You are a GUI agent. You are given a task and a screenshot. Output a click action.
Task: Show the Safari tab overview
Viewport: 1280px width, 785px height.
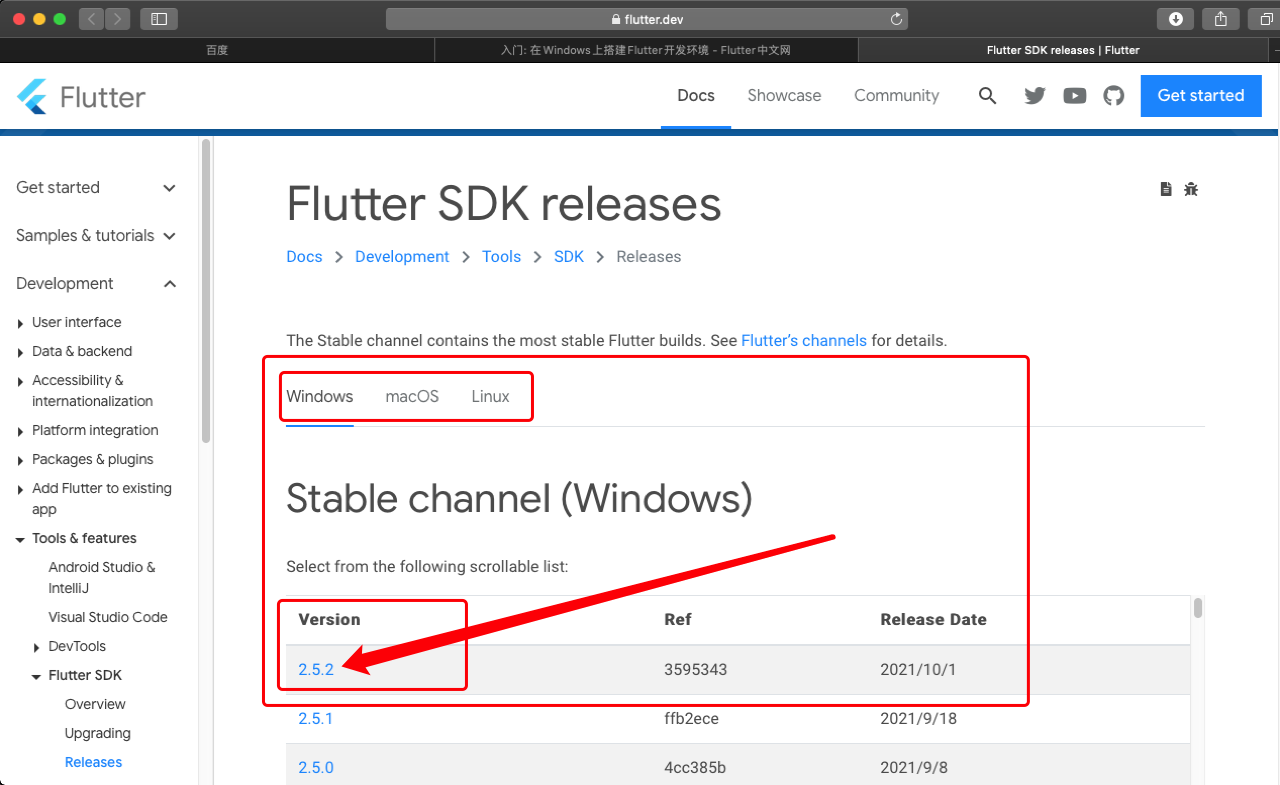click(1266, 18)
